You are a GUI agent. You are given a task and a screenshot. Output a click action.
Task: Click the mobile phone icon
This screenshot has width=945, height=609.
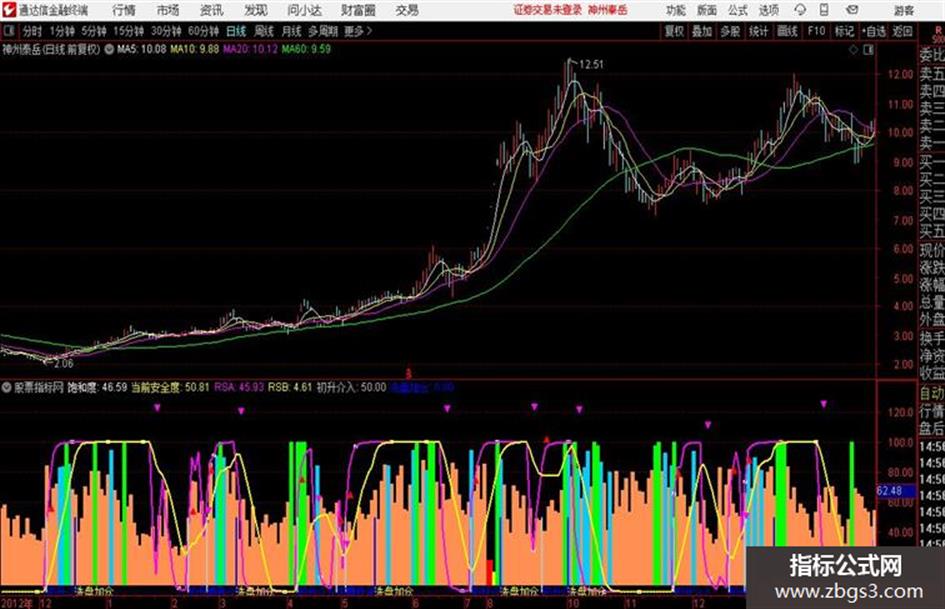click(x=824, y=10)
